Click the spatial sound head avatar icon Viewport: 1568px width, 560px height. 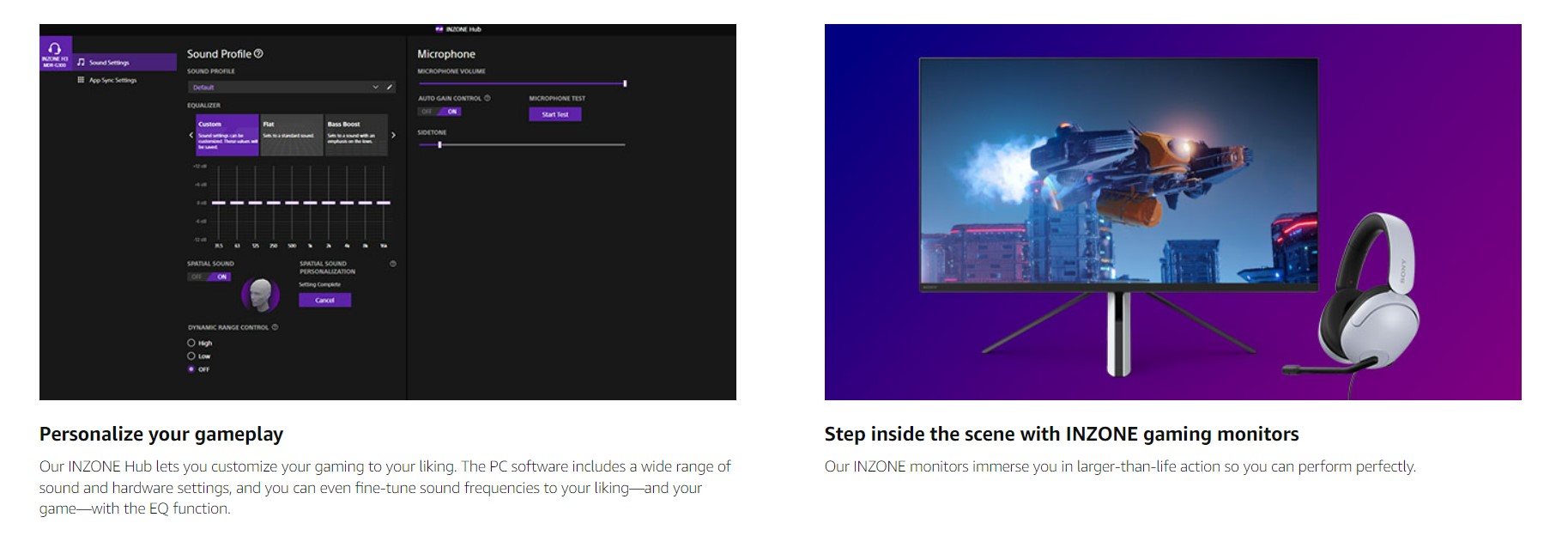[261, 295]
